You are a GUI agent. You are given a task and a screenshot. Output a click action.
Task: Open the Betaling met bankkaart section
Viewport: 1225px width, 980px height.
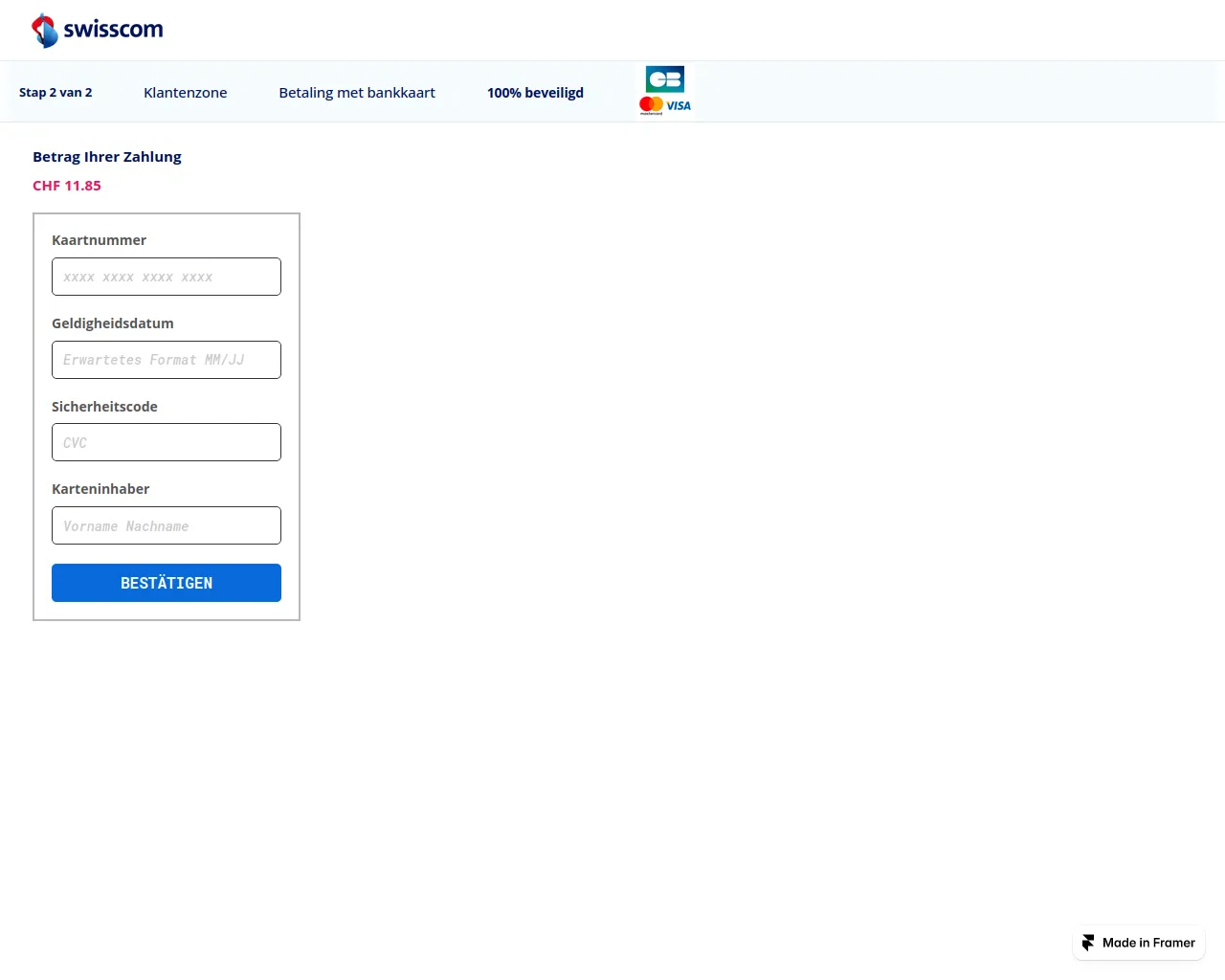357,92
